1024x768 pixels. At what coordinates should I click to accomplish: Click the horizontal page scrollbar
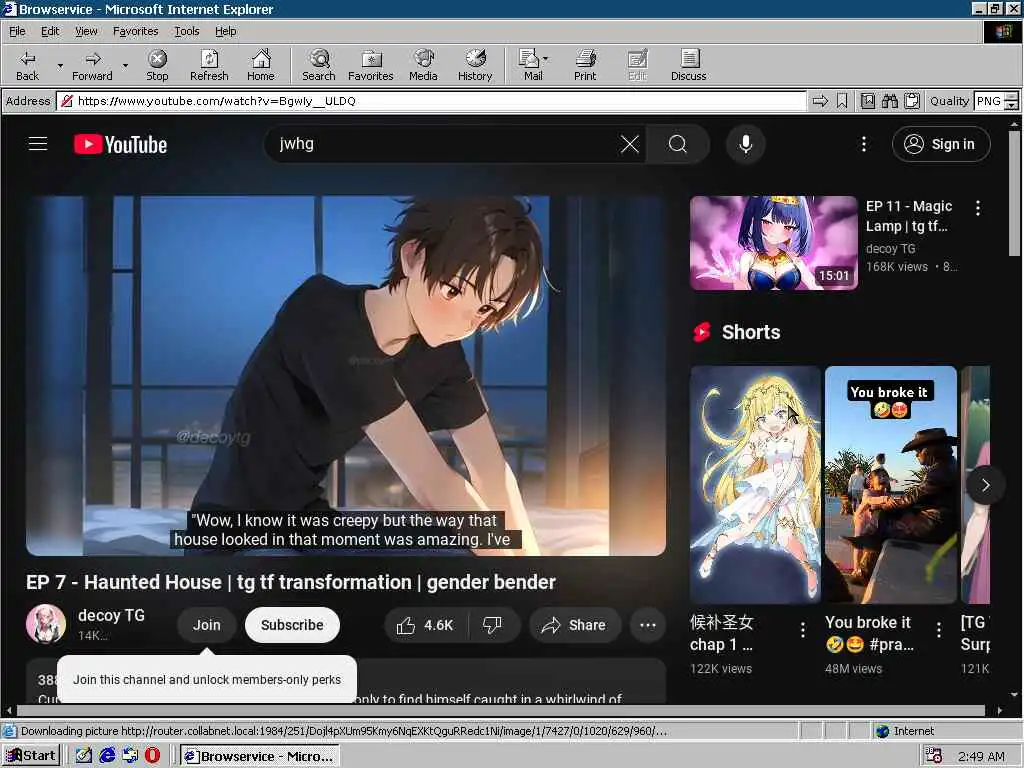503,710
